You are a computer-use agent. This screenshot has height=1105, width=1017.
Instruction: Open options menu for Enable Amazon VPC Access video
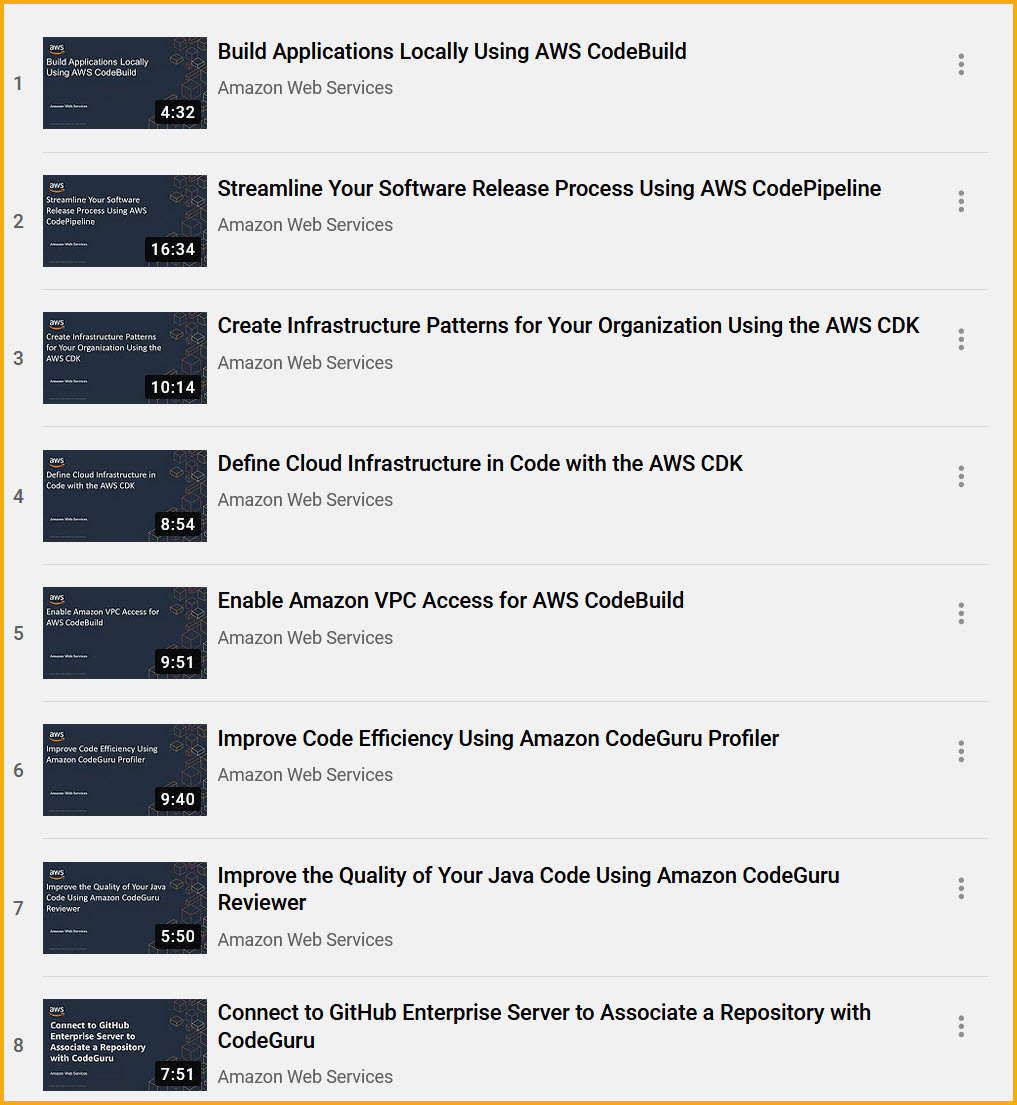coord(961,613)
